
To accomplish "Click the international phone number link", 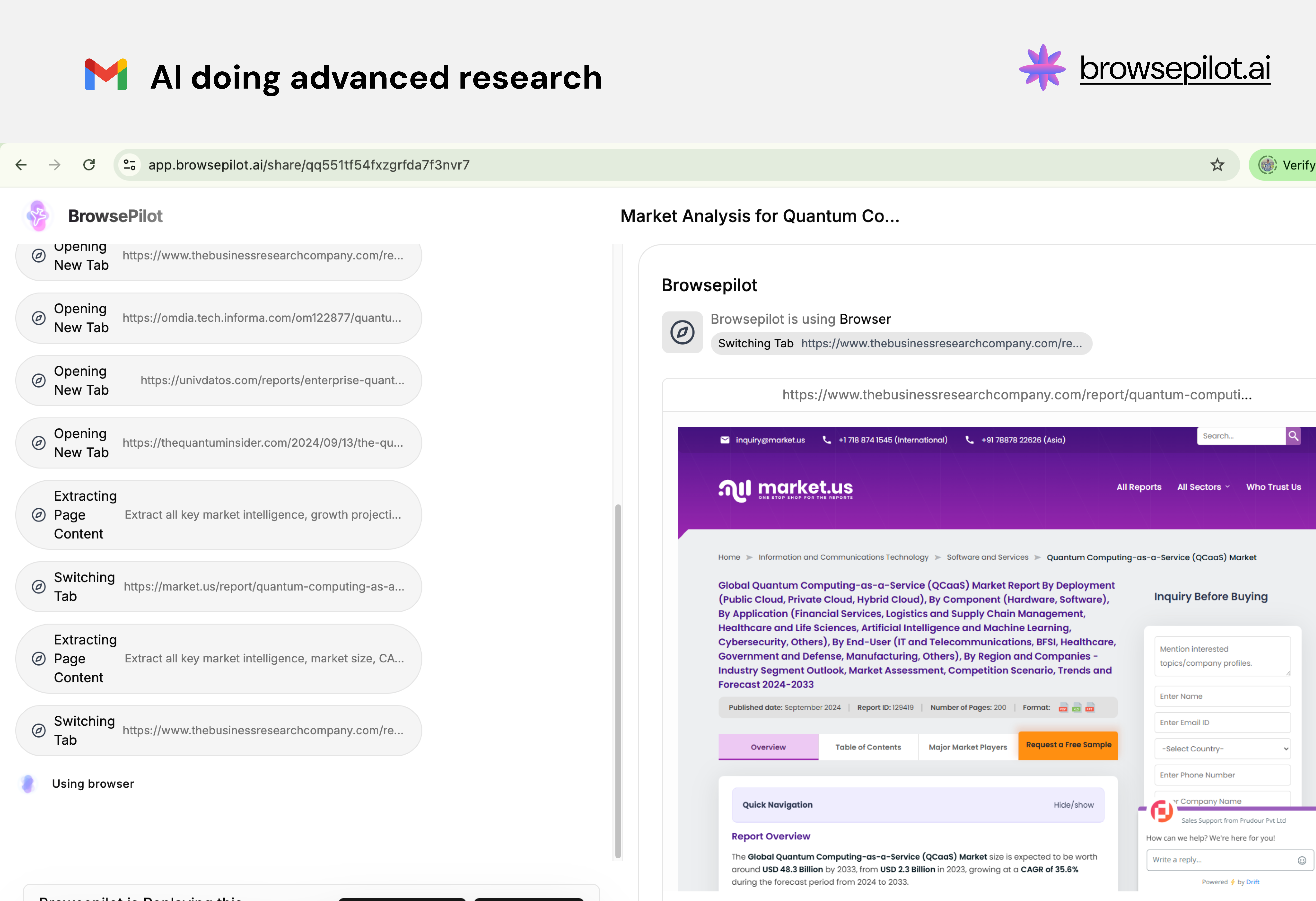I will [x=885, y=440].
